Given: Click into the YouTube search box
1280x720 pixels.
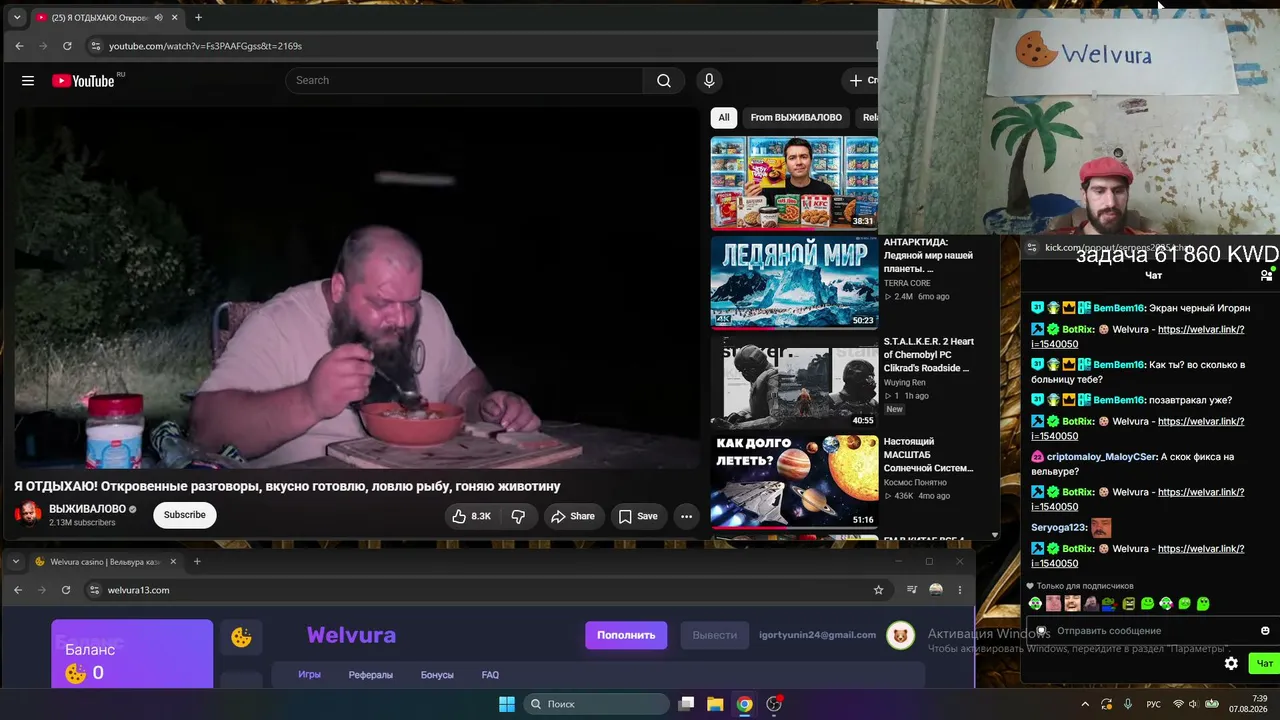Looking at the screenshot, I should [465, 81].
